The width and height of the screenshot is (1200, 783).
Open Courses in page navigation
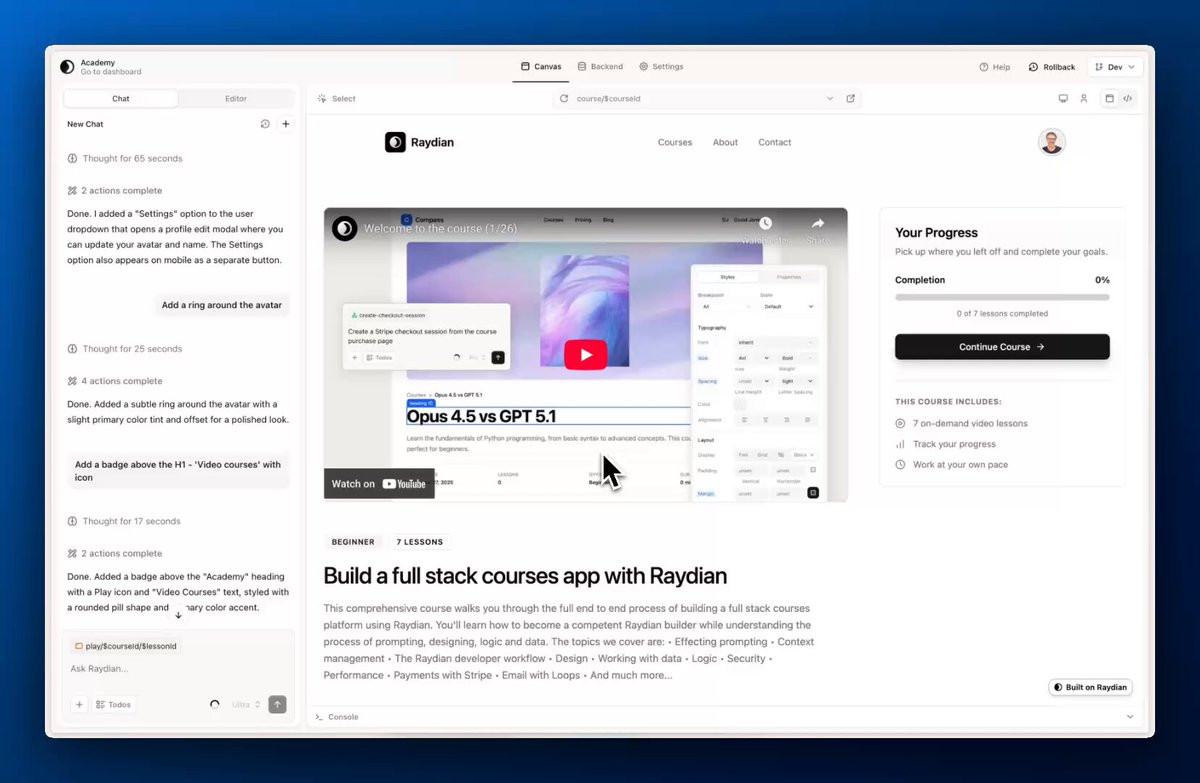tap(675, 142)
